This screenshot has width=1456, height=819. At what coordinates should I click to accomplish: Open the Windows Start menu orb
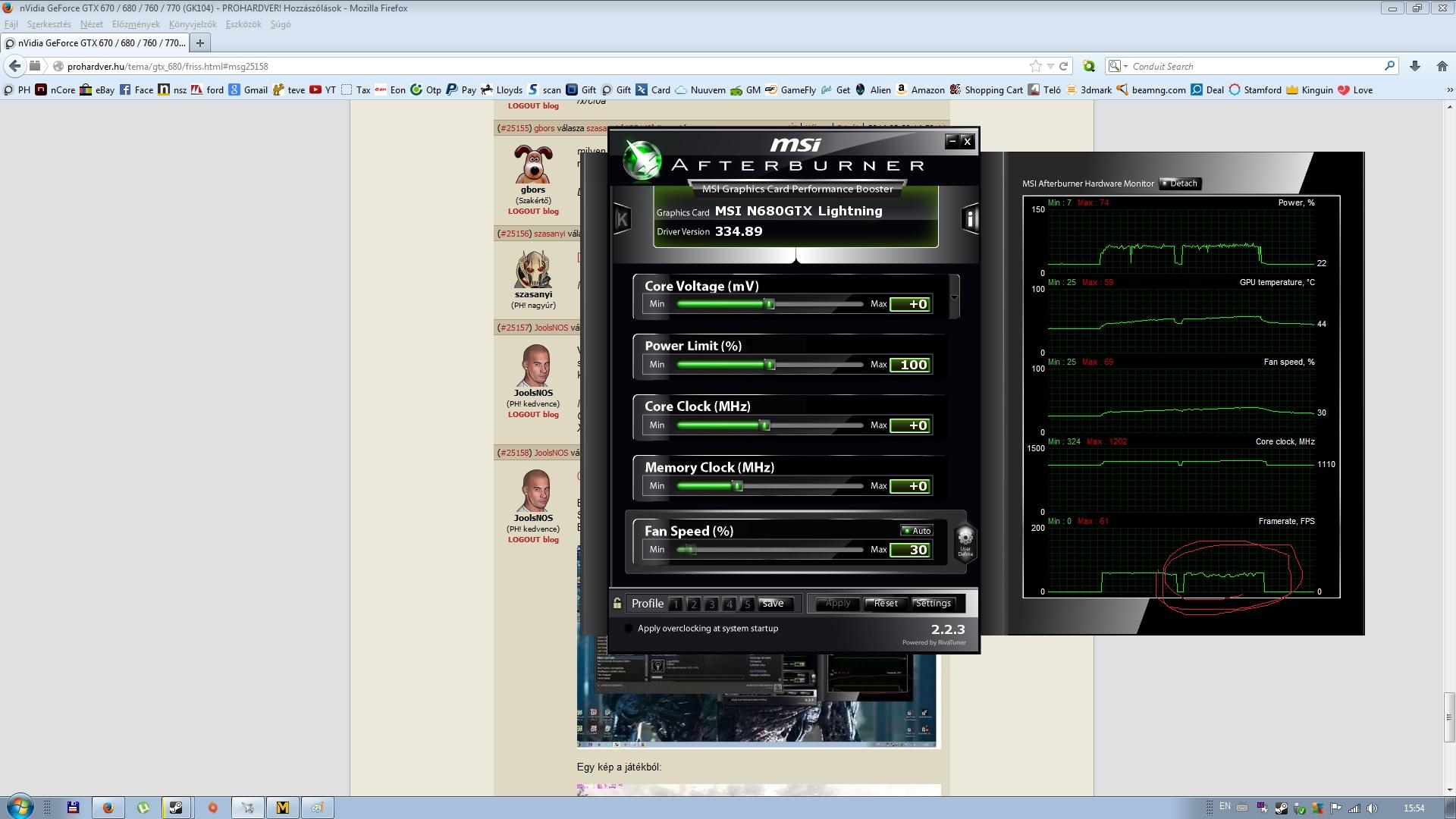[x=20, y=807]
